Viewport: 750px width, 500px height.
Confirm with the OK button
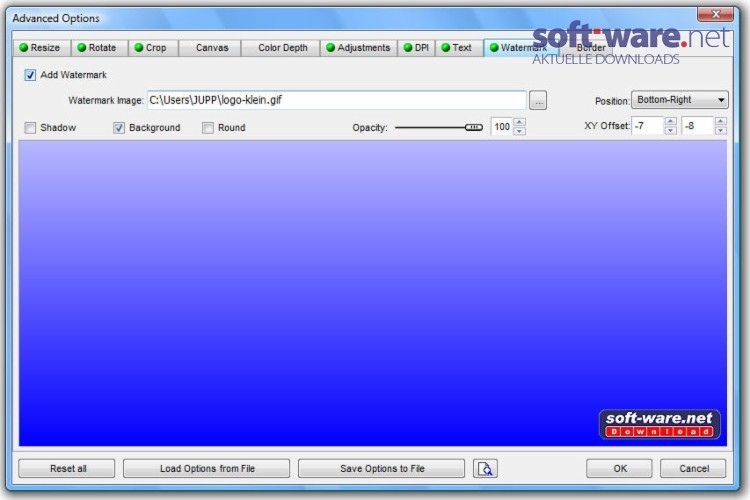tap(619, 468)
